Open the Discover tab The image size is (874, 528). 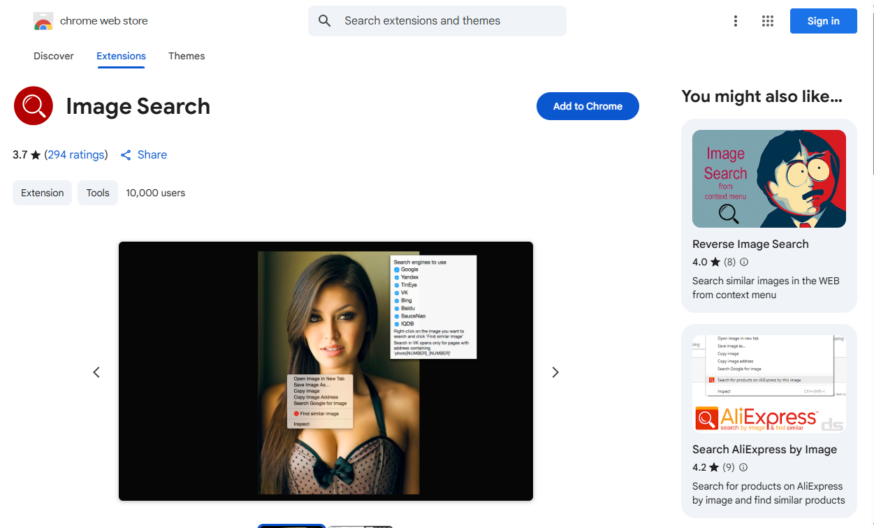54,56
